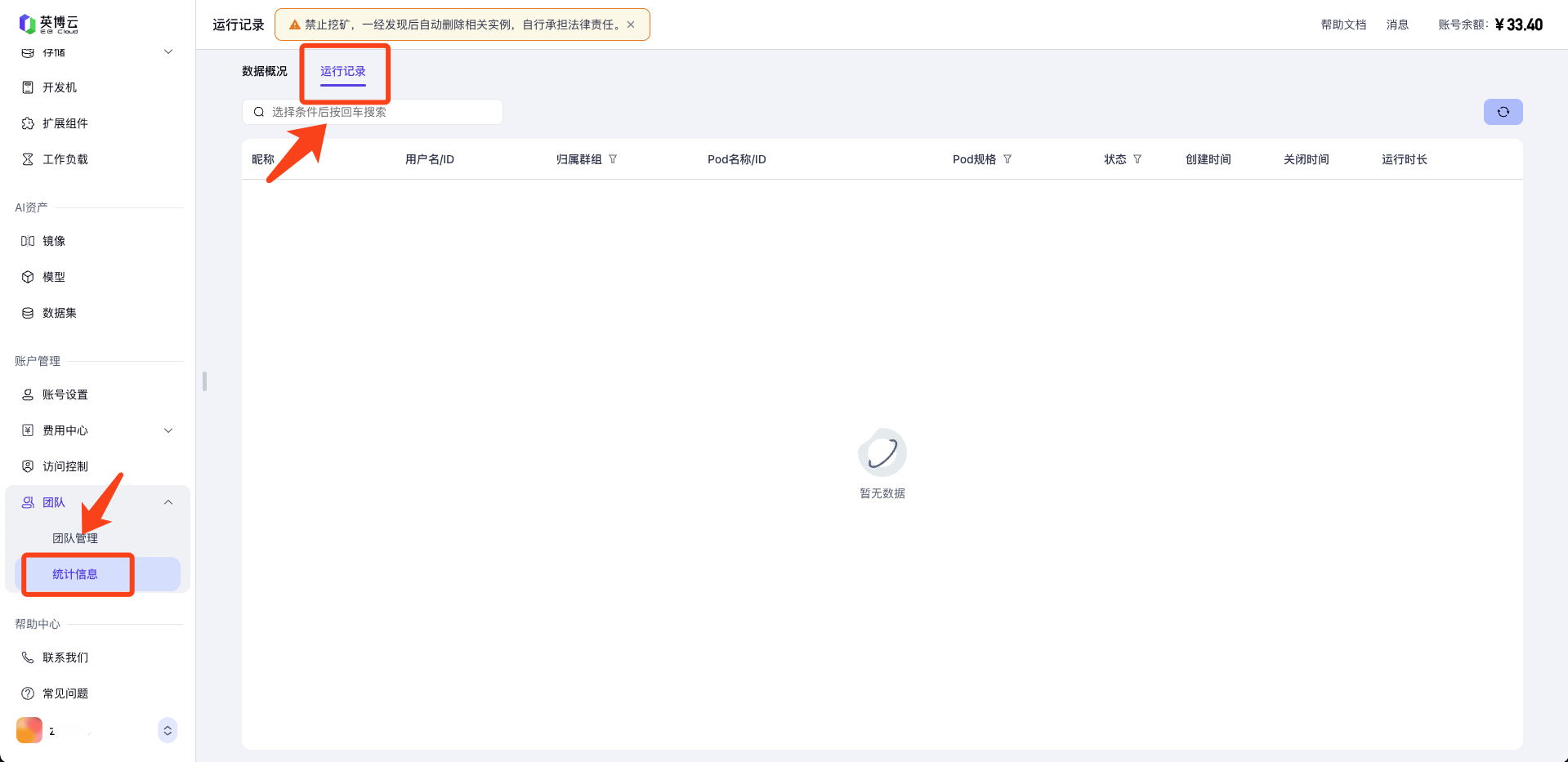Screen dimensions: 1568x762
Task: Switch to the 数据概况 tab
Action: [265, 71]
